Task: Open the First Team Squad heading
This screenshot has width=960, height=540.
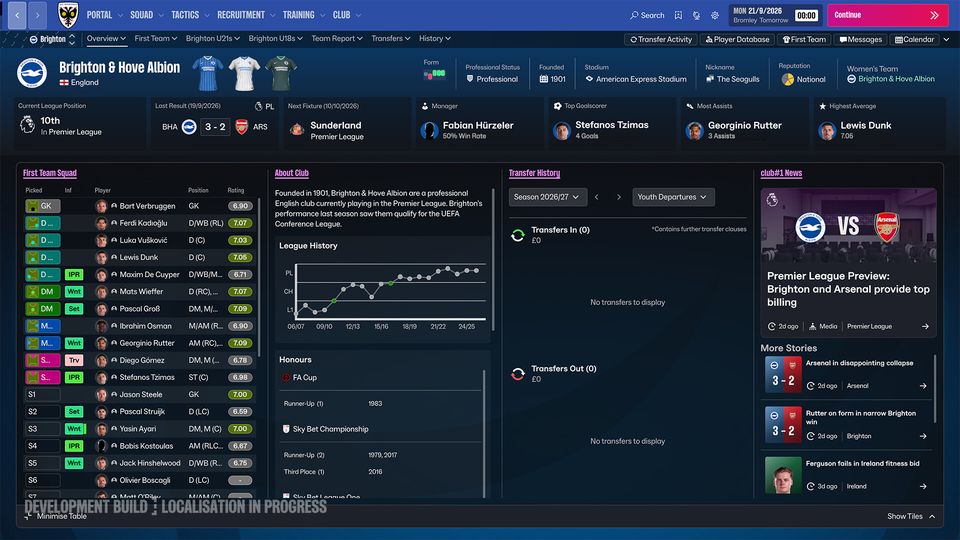Action: coord(50,173)
